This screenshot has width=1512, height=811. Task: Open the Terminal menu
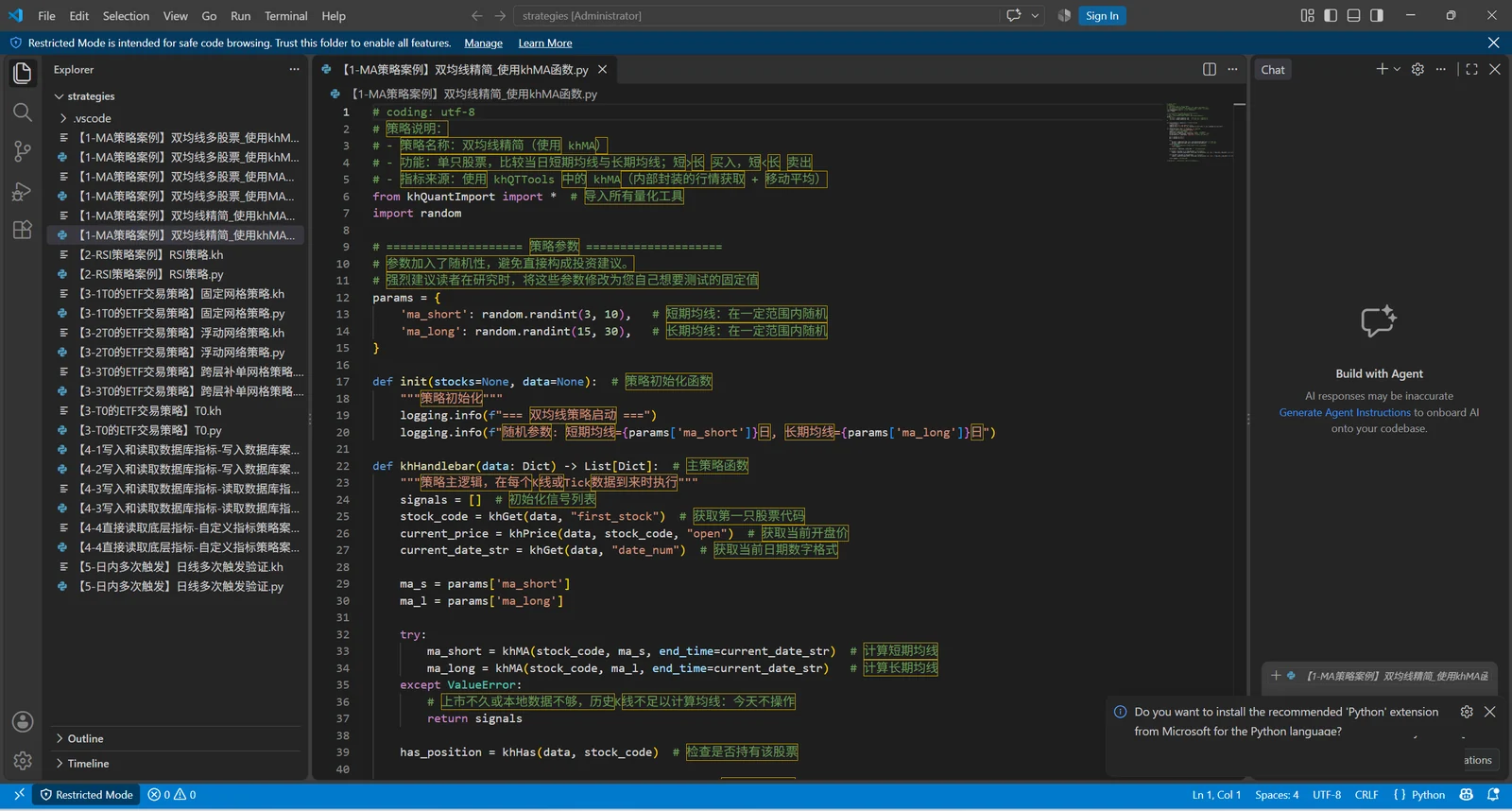click(x=286, y=16)
